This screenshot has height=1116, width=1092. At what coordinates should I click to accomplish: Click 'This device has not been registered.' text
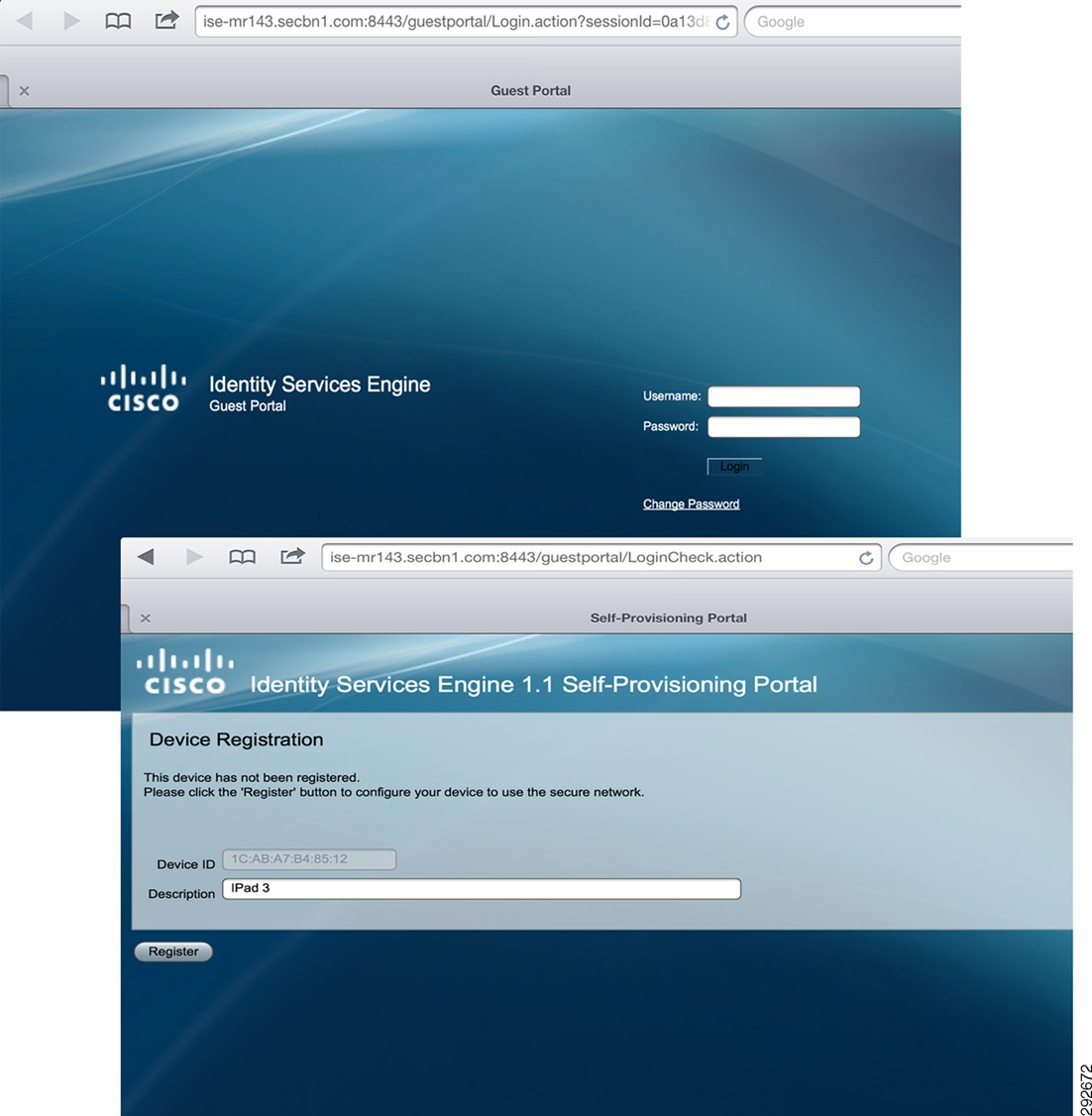252,777
